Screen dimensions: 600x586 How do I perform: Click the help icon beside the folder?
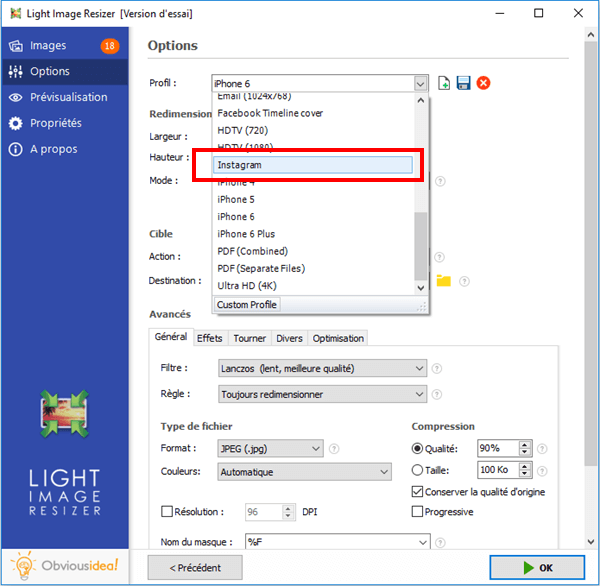(464, 281)
